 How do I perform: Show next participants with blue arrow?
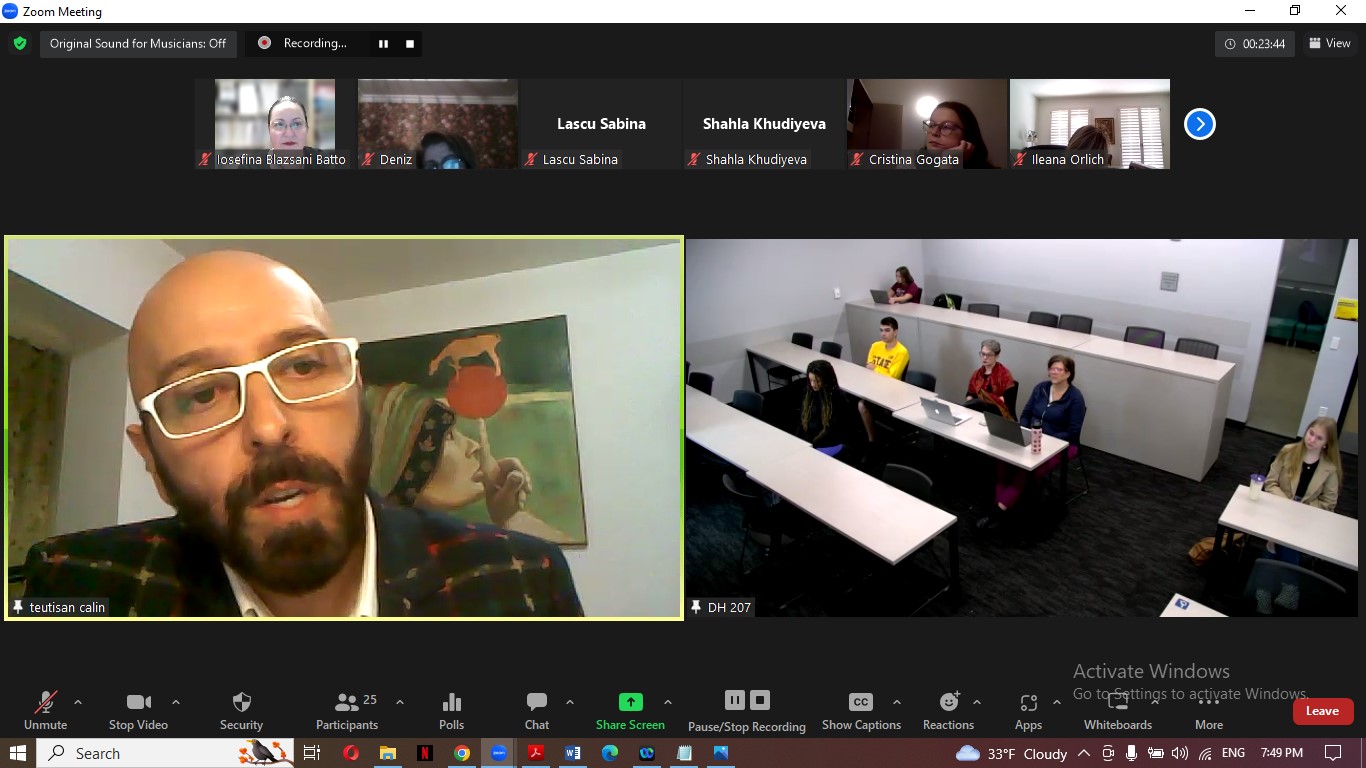coord(1199,124)
